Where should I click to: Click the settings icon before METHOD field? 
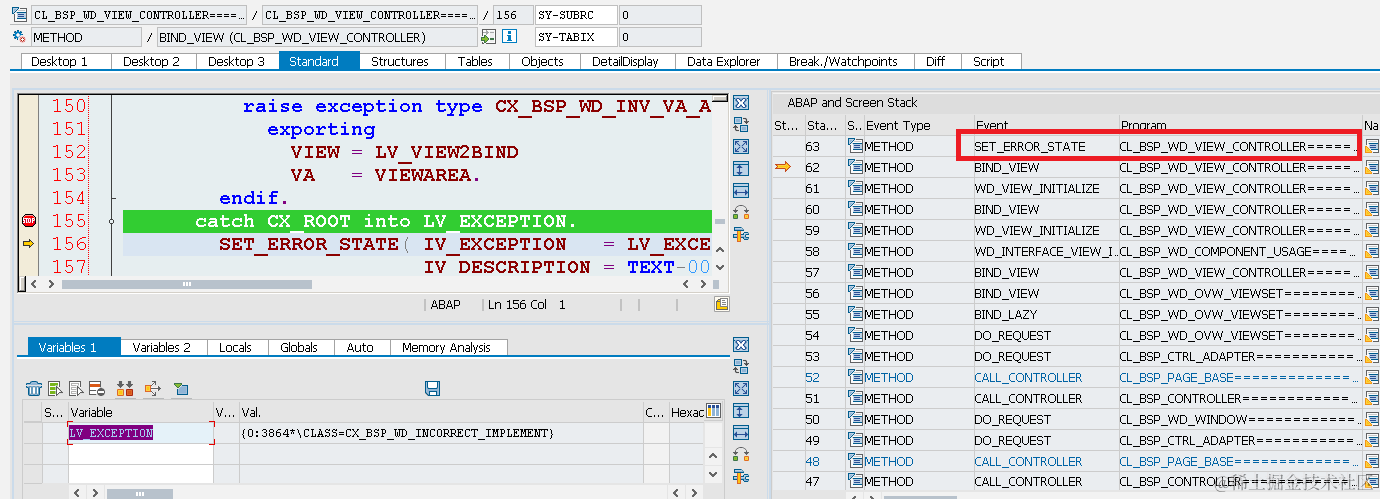pyautogui.click(x=19, y=37)
